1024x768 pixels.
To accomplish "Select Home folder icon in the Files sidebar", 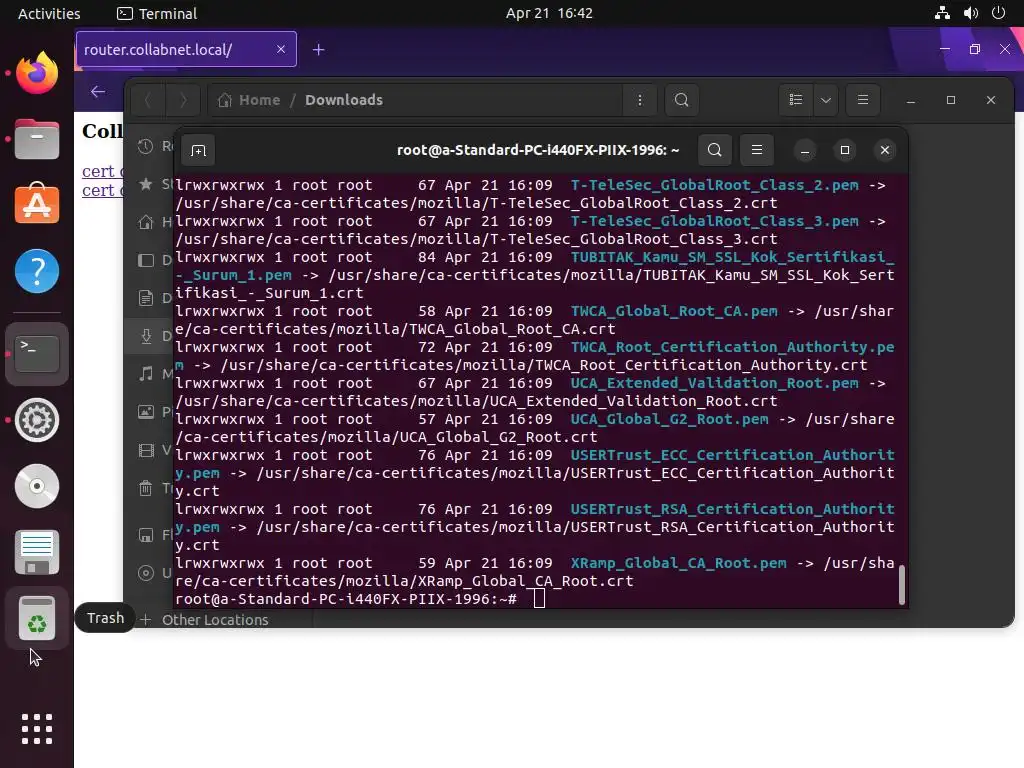I will (146, 222).
